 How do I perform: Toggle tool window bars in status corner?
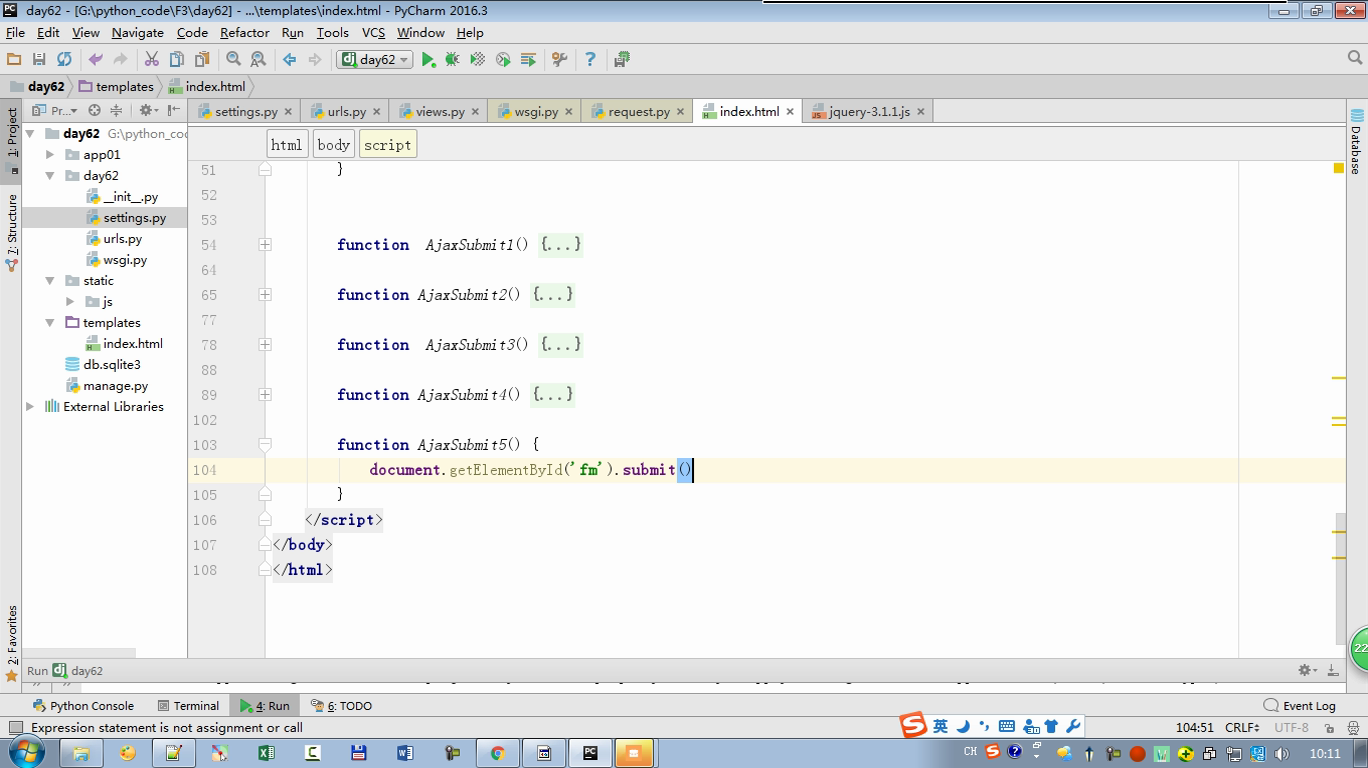(14, 728)
